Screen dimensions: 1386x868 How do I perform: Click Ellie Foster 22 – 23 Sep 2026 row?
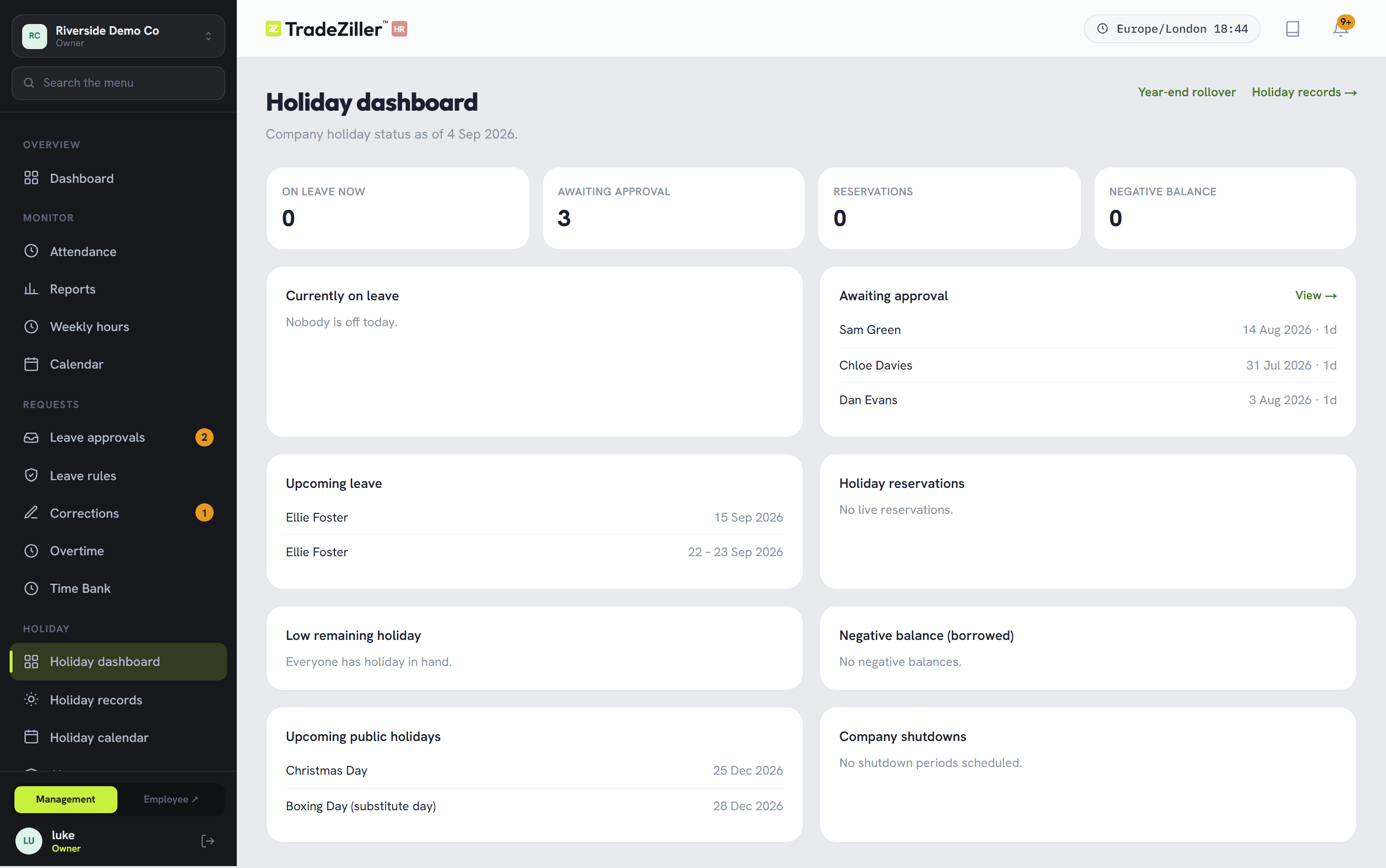(534, 552)
